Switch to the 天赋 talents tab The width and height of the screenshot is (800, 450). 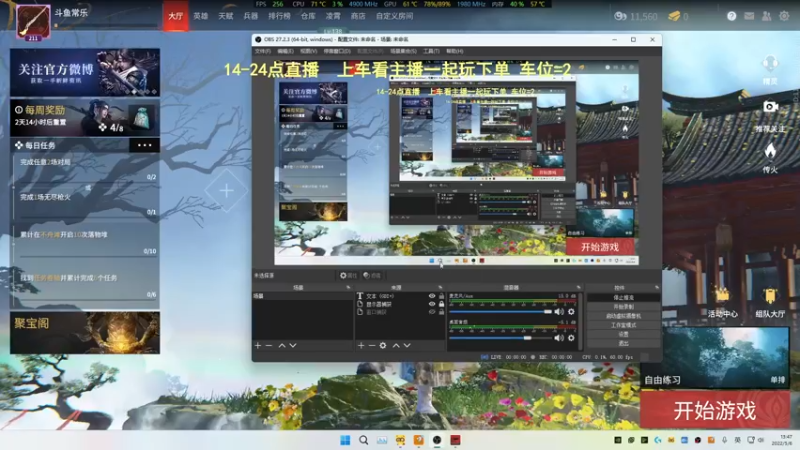coord(226,16)
